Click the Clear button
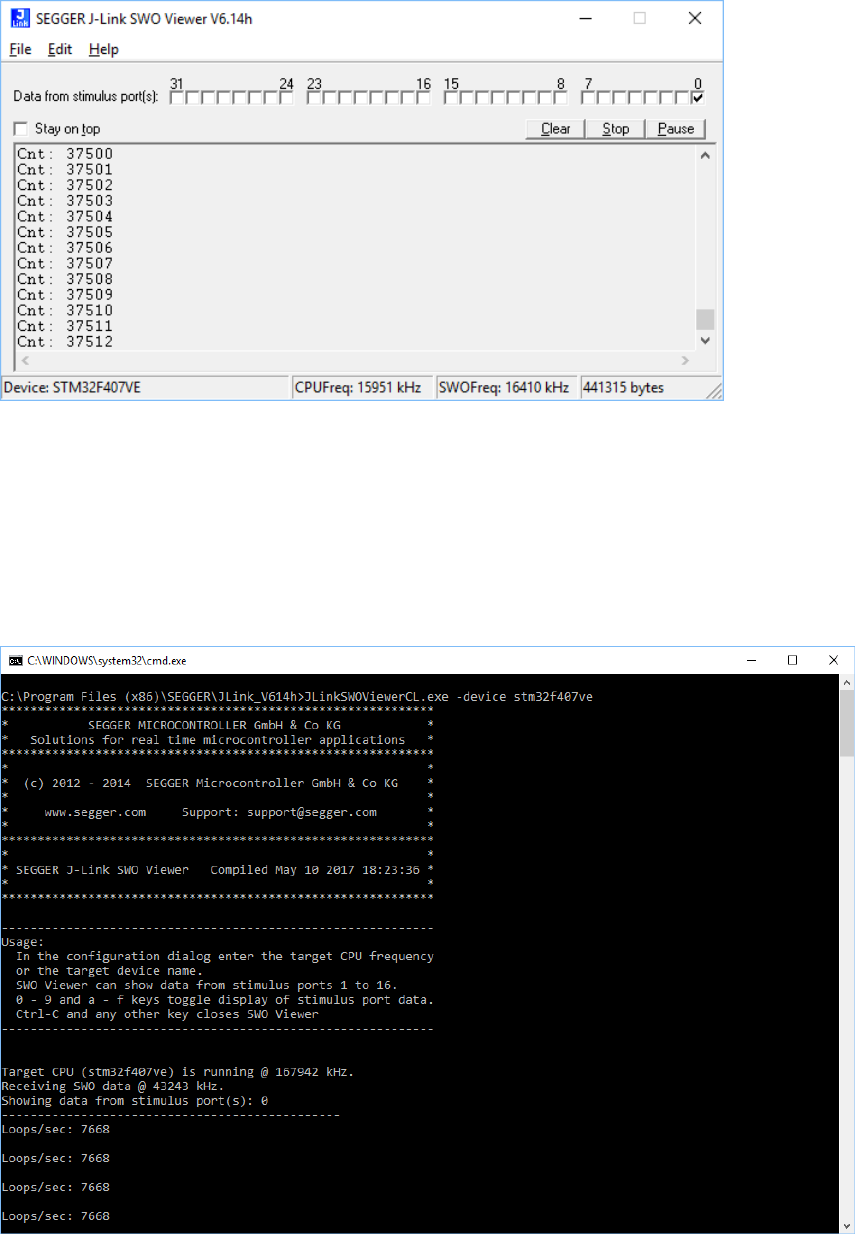The width and height of the screenshot is (855, 1234). (556, 129)
